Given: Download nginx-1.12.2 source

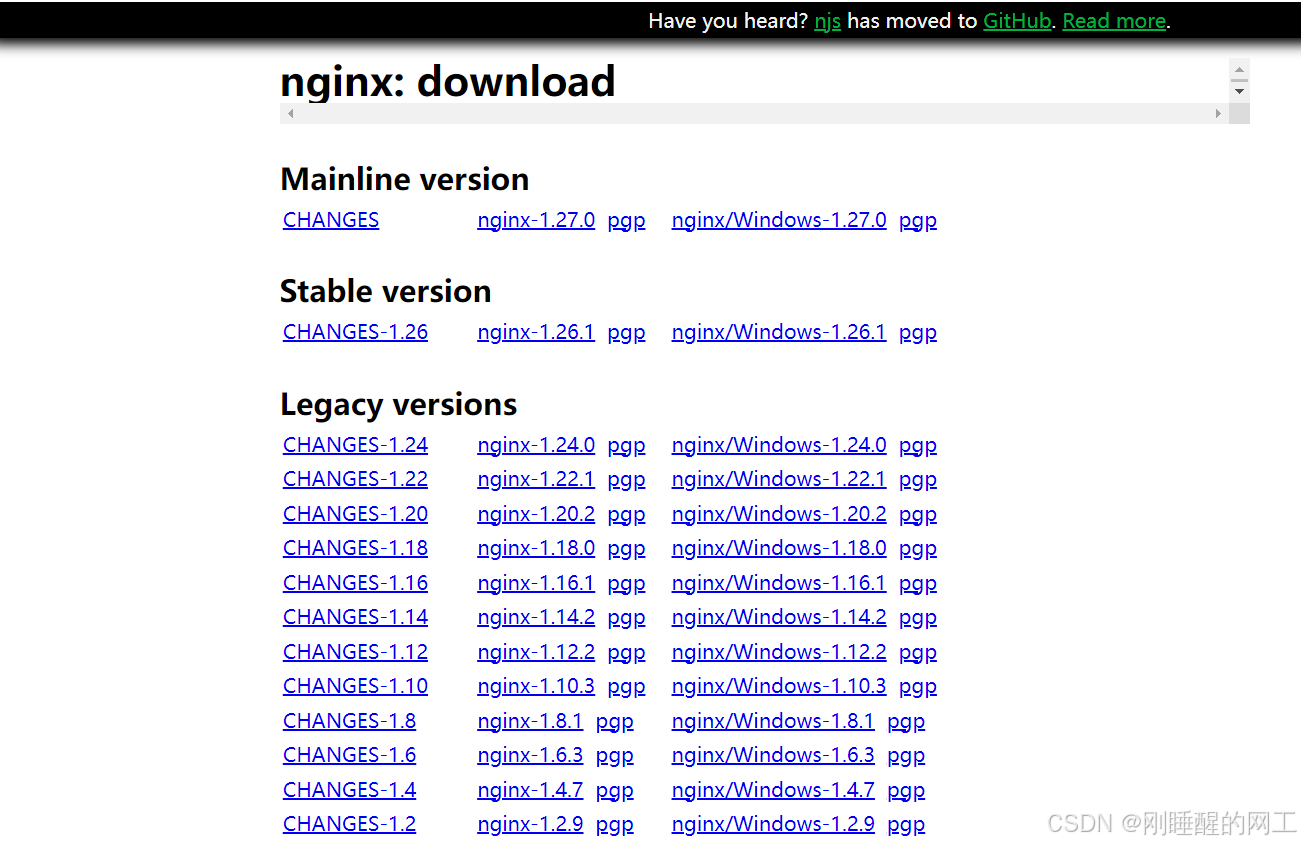Looking at the screenshot, I should pos(536,652).
